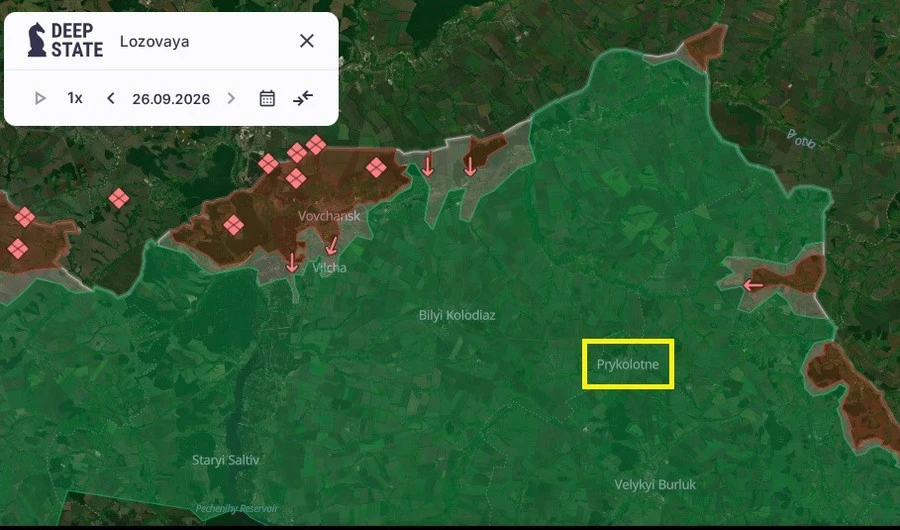Click the Velykyi Burluk label
Screen dimensions: 900x530
tap(655, 485)
